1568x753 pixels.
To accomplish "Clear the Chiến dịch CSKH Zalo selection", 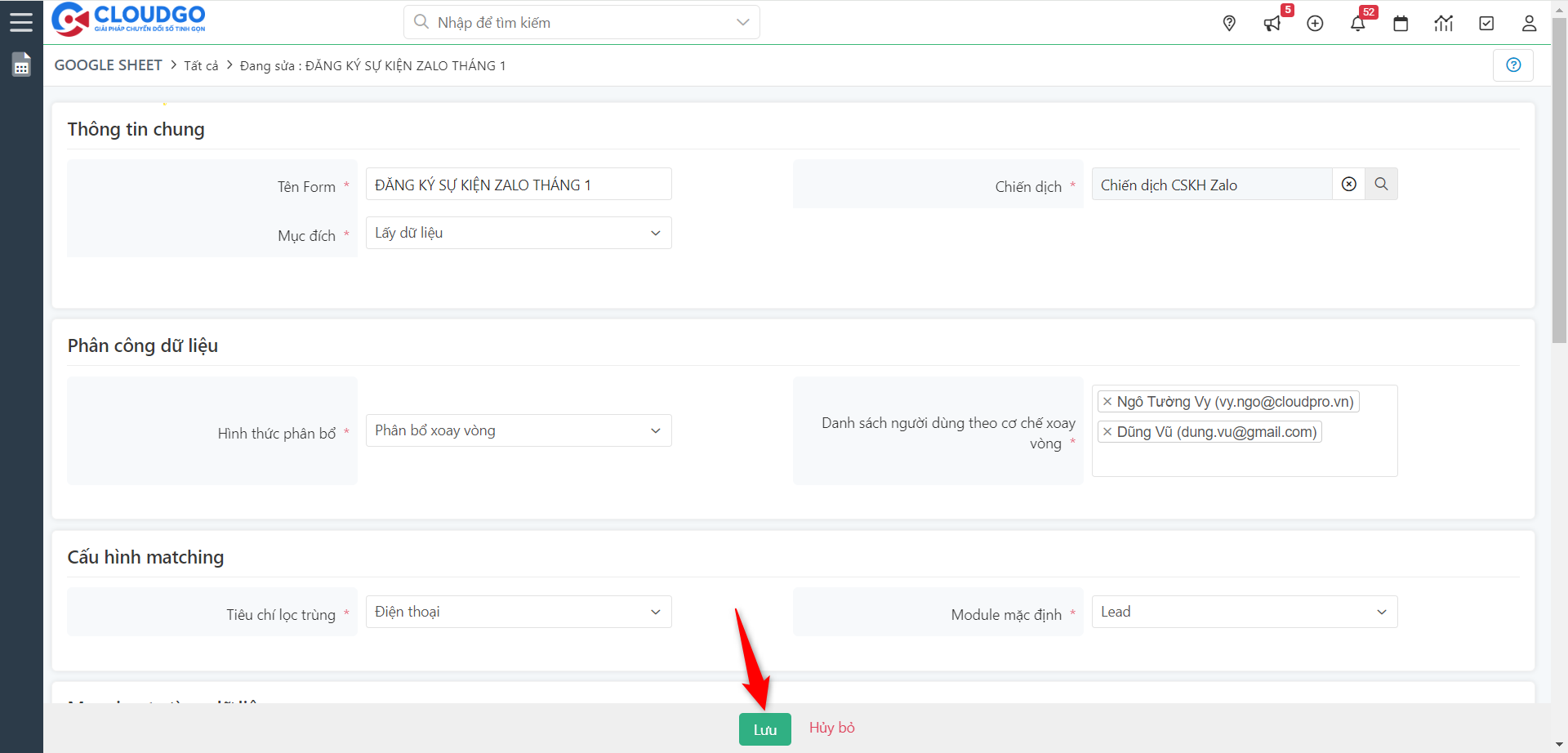I will click(1348, 184).
